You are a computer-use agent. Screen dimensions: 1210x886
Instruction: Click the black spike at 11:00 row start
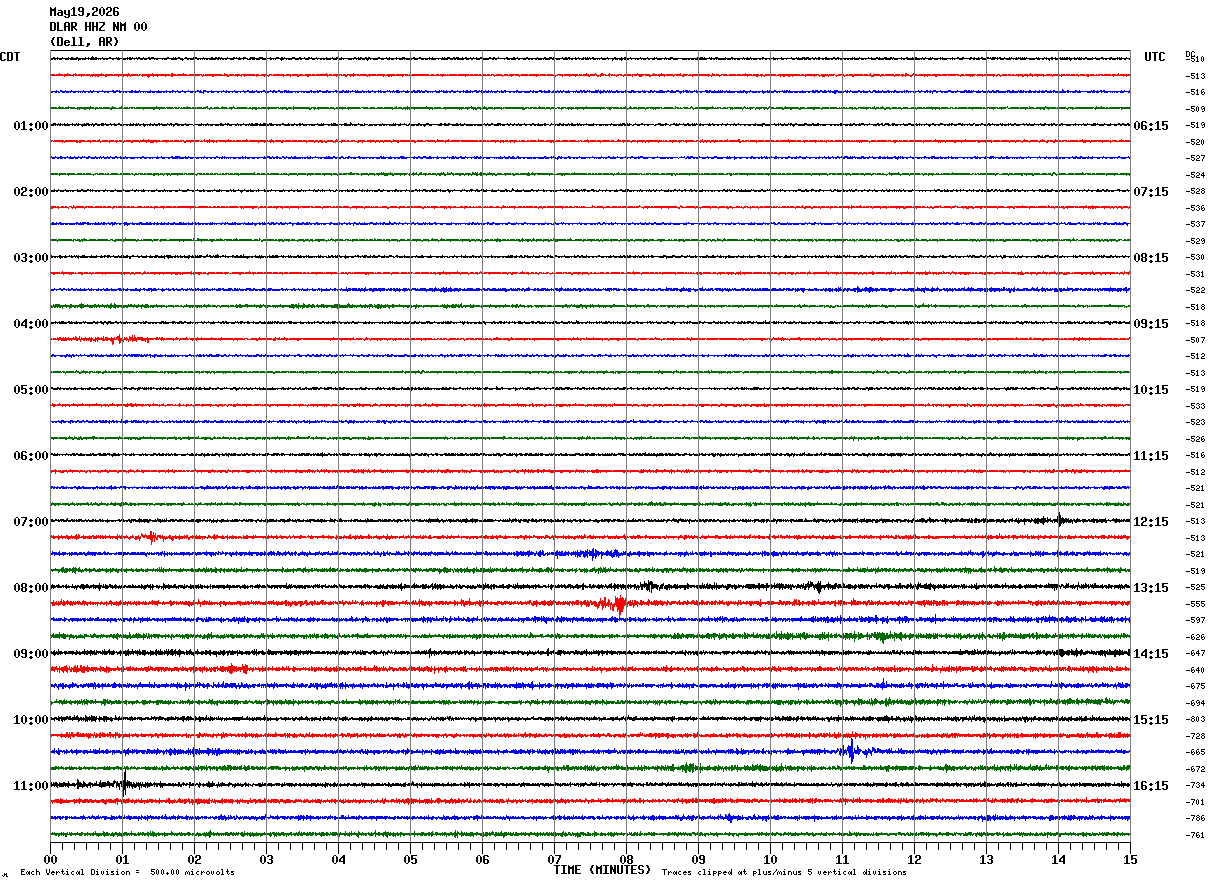pos(123,784)
